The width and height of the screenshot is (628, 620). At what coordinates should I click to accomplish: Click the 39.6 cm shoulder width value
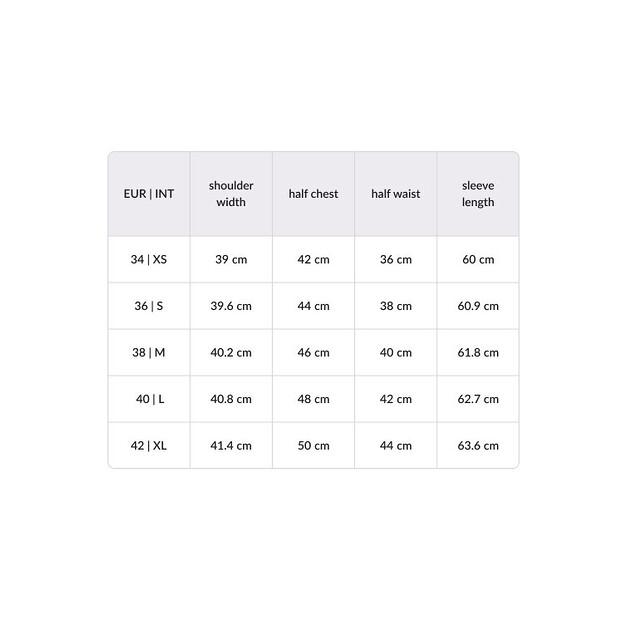click(x=231, y=306)
